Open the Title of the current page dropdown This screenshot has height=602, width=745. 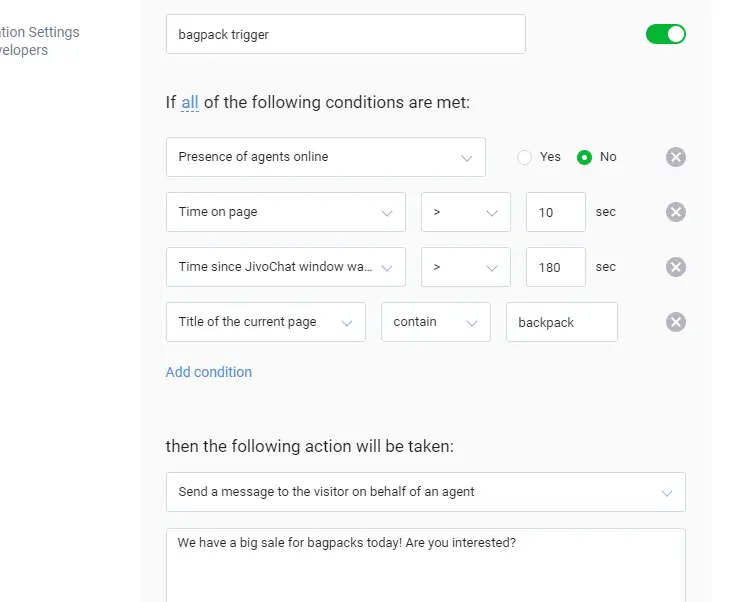pos(265,322)
